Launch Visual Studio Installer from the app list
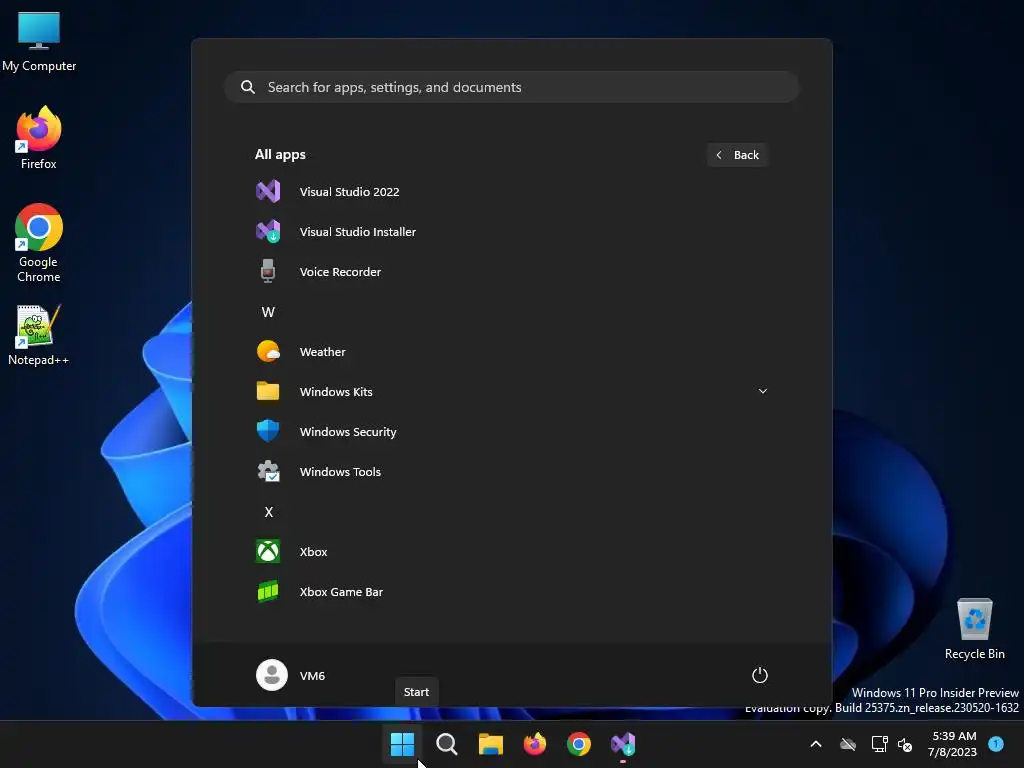This screenshot has width=1024, height=768. [x=511, y=231]
